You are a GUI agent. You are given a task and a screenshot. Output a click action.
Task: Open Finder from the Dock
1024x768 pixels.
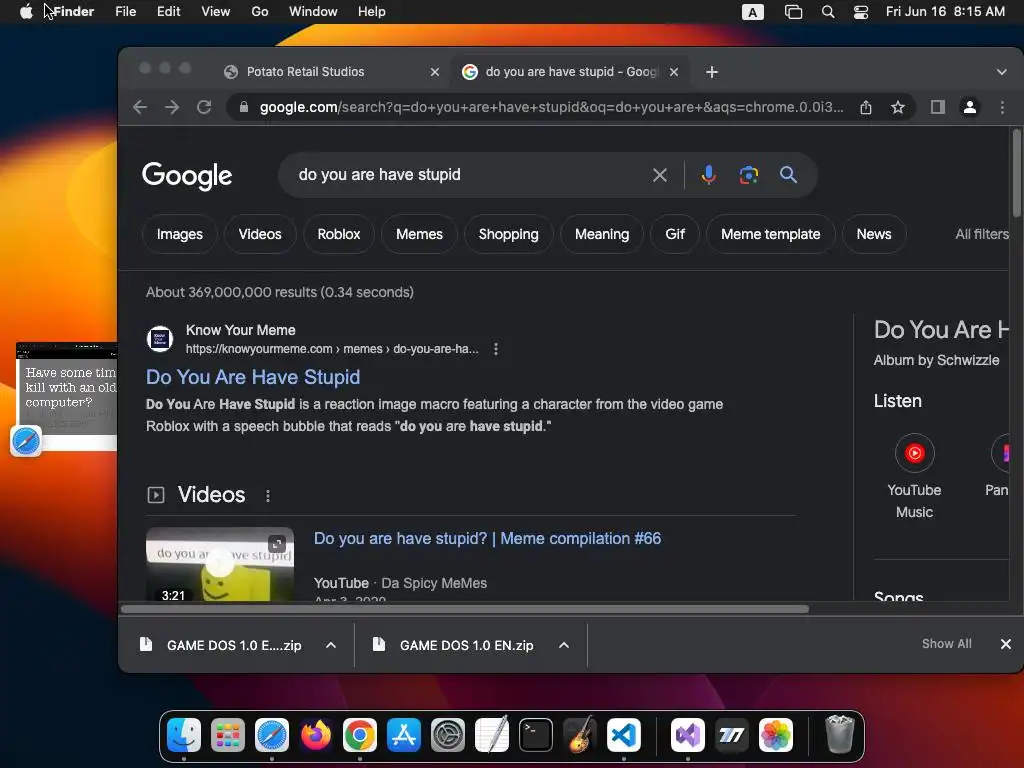point(184,735)
